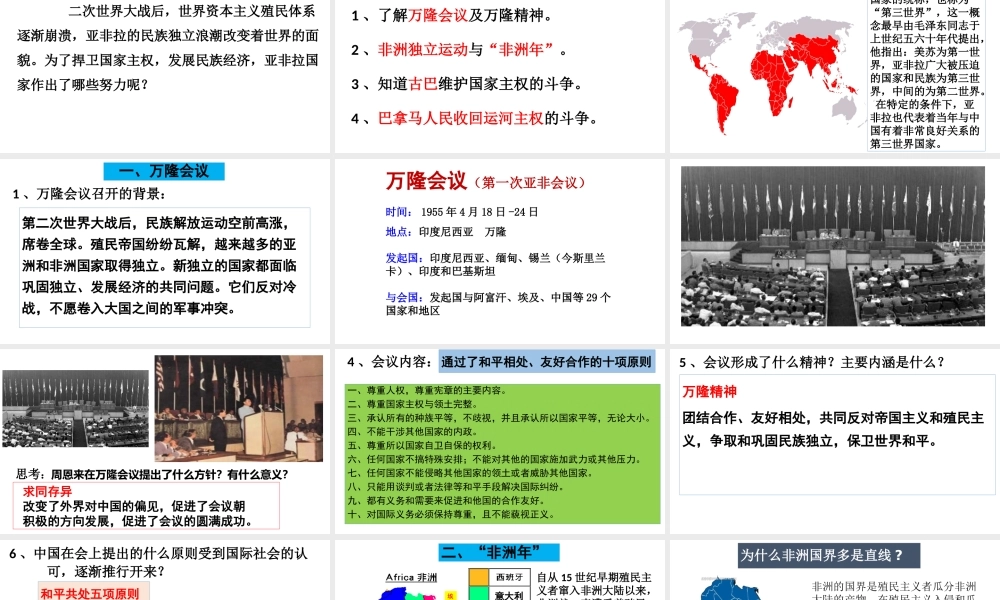Click the red heading 万隆精神
Viewport: 1000px width, 600px height.
point(710,391)
